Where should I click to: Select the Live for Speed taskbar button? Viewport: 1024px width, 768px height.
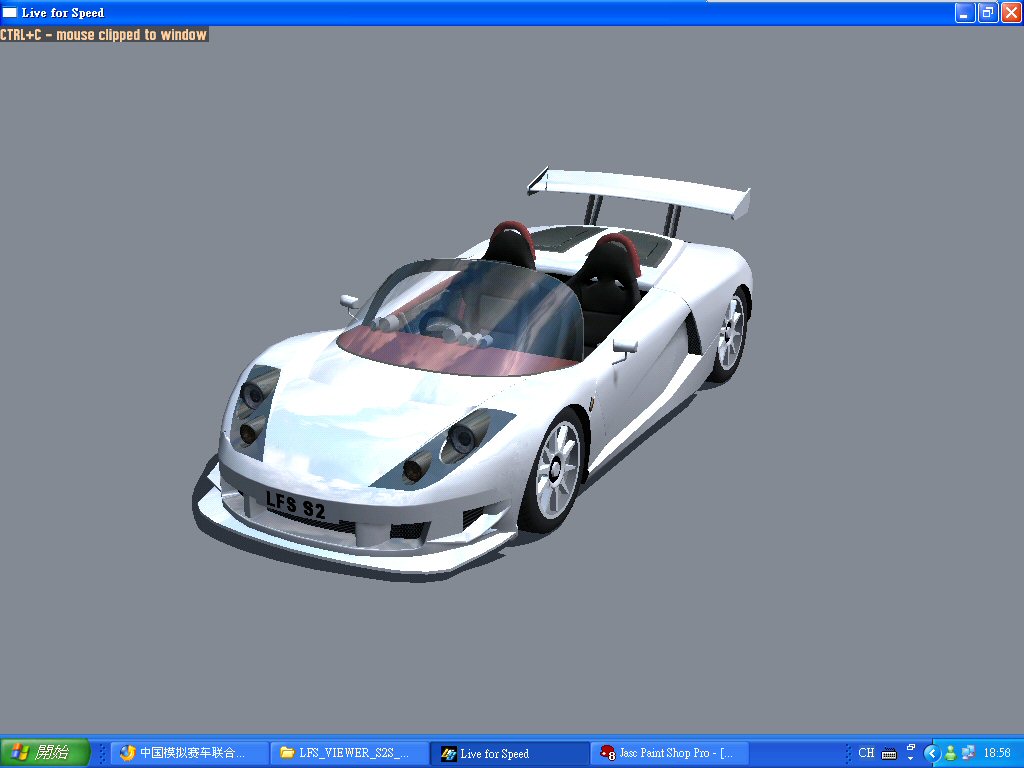tap(509, 753)
